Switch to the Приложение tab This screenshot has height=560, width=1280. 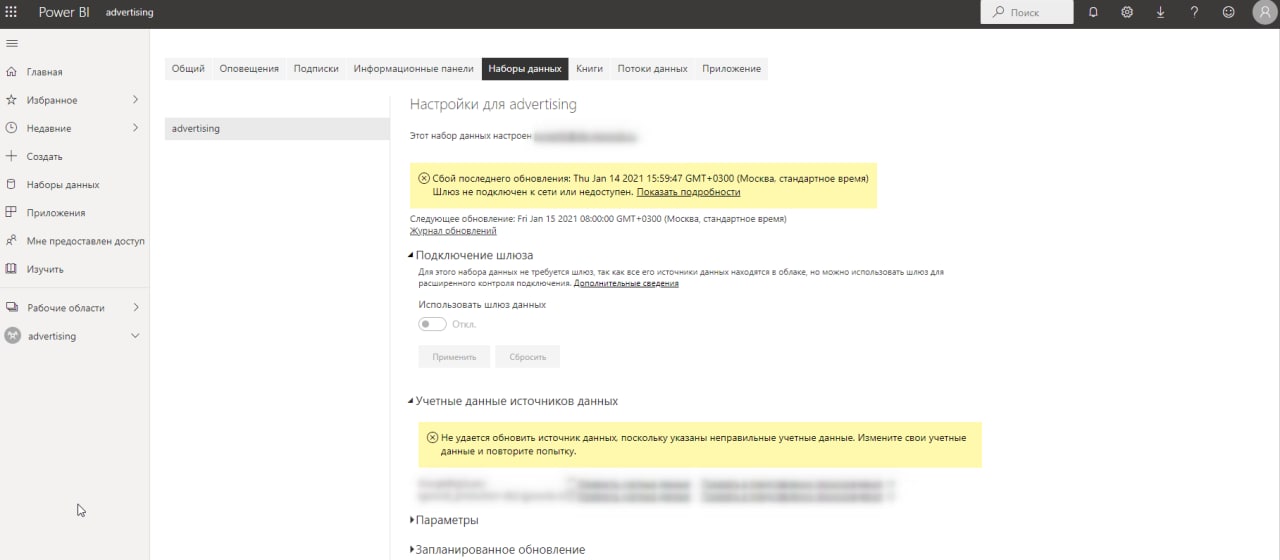(x=731, y=69)
